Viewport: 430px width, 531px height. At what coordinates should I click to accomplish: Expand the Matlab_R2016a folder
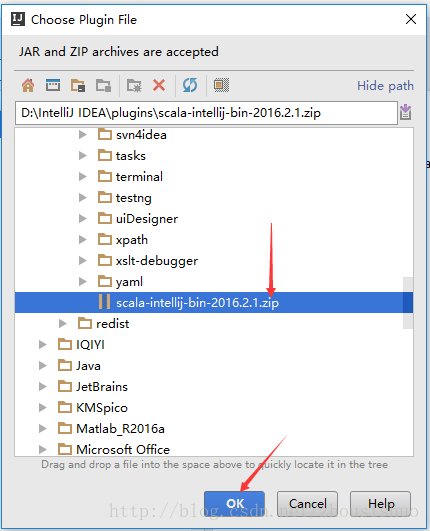tap(42, 429)
